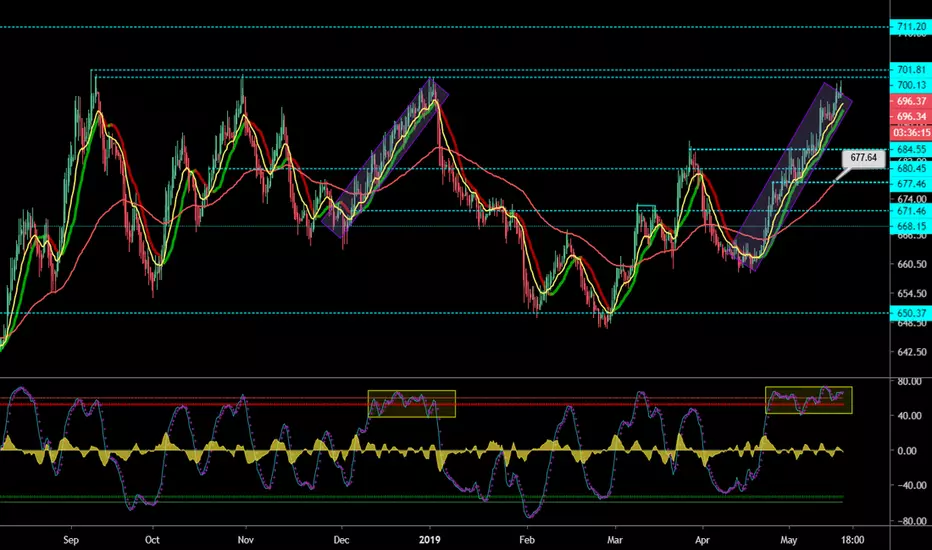Select the Dec label on time axis
The image size is (932, 550).
341,540
